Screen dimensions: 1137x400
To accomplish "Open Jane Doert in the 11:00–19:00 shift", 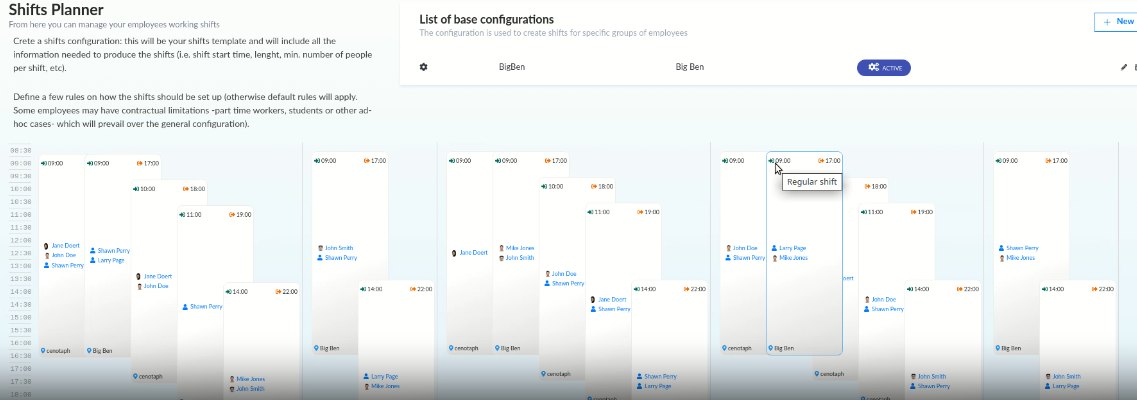I will tap(611, 299).
